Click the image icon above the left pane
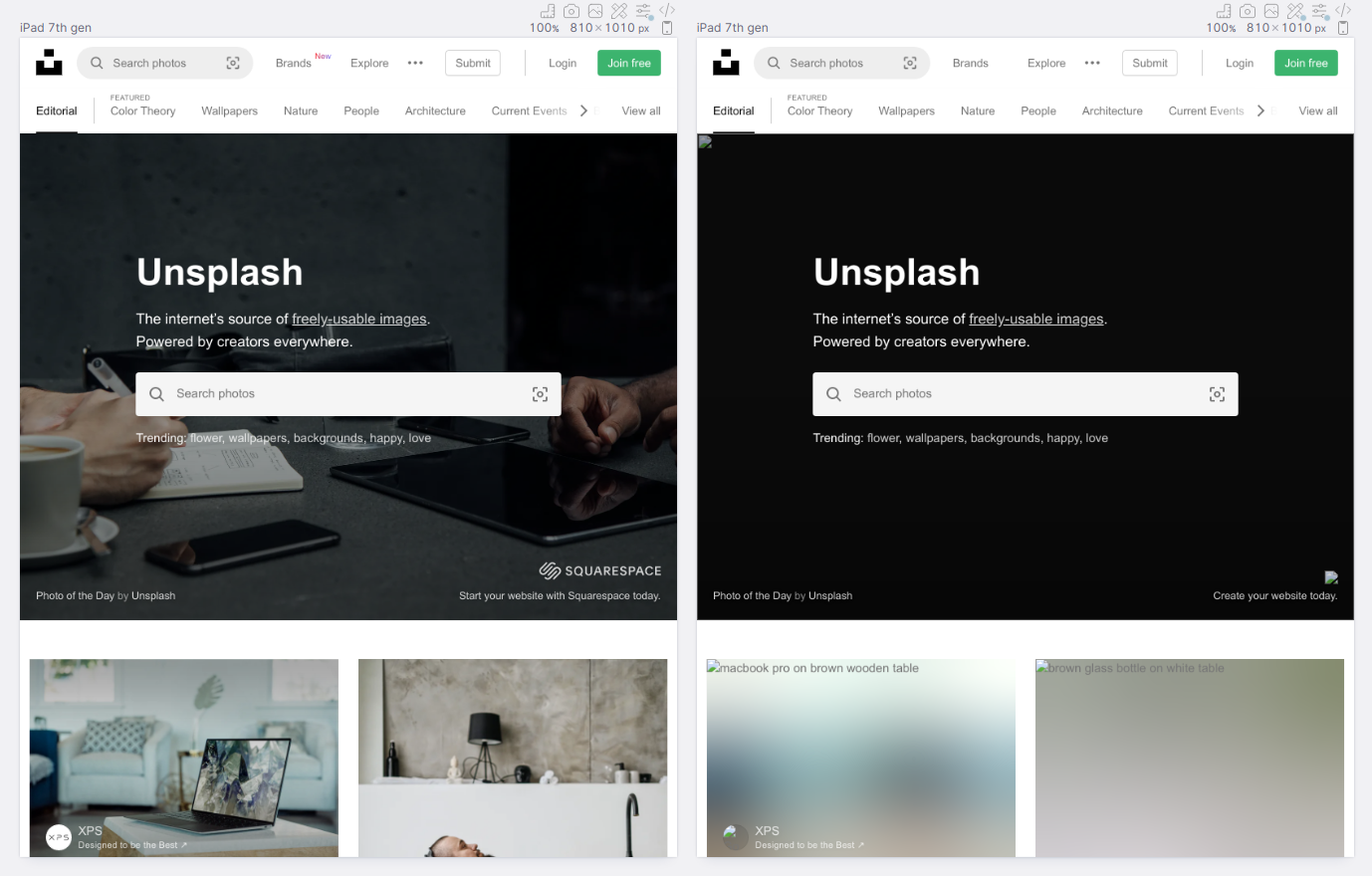 [595, 11]
